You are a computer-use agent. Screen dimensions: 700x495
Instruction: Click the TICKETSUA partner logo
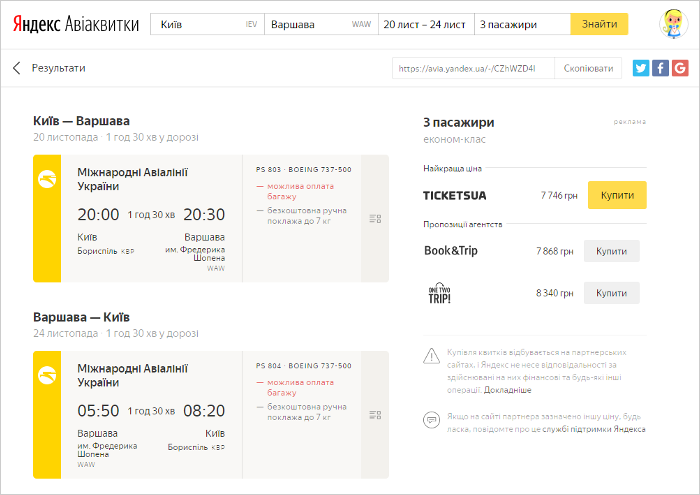[454, 196]
